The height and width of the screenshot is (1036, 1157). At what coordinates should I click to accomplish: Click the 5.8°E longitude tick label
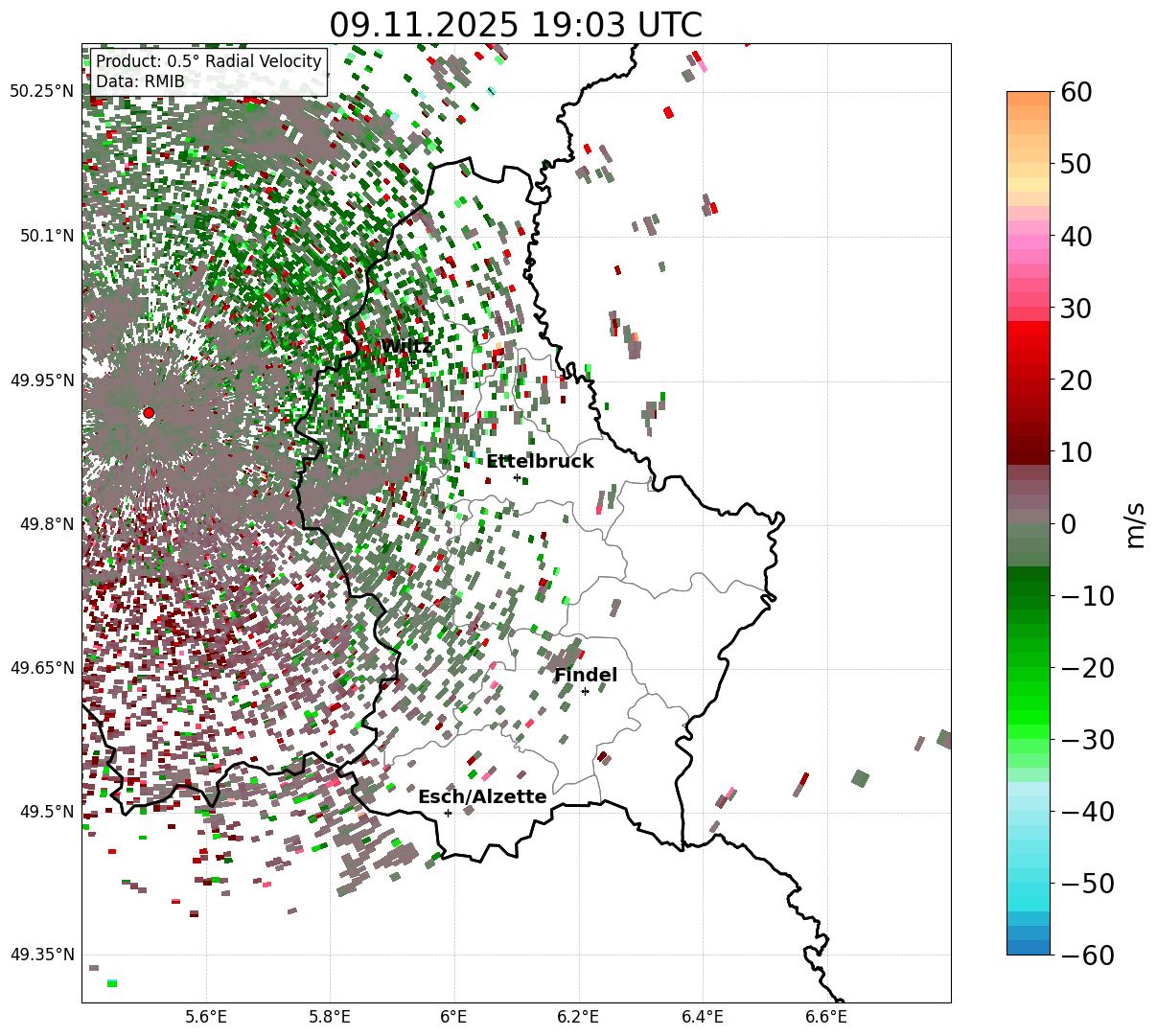(x=330, y=1018)
